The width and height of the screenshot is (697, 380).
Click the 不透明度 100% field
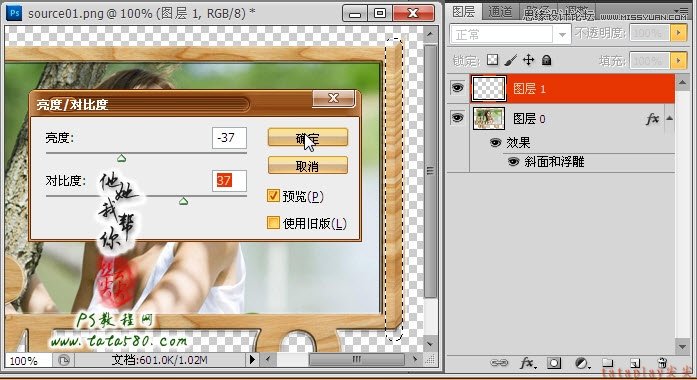pos(649,33)
